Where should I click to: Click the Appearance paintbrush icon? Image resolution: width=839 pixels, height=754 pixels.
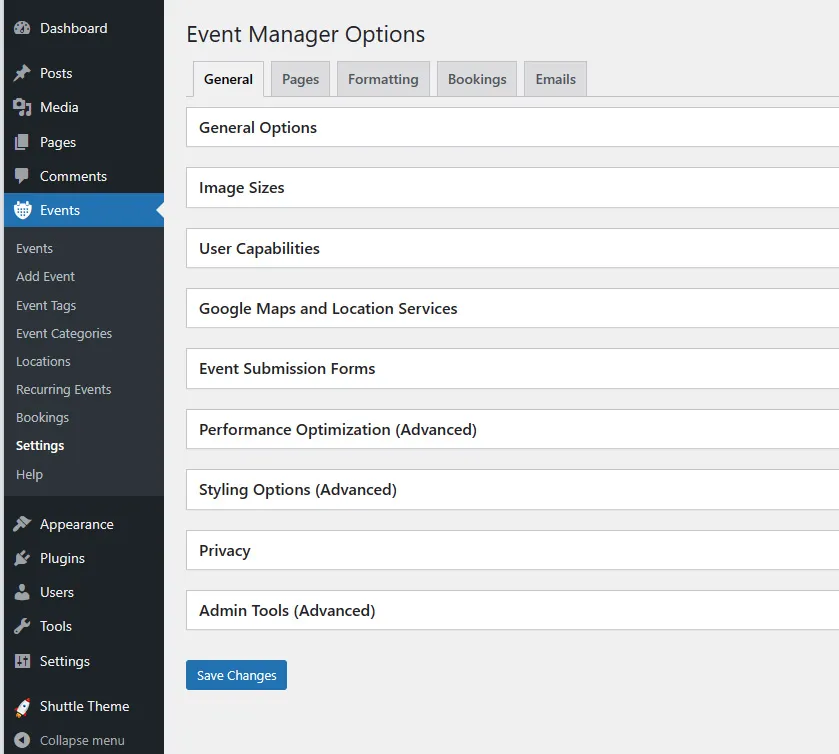(22, 524)
